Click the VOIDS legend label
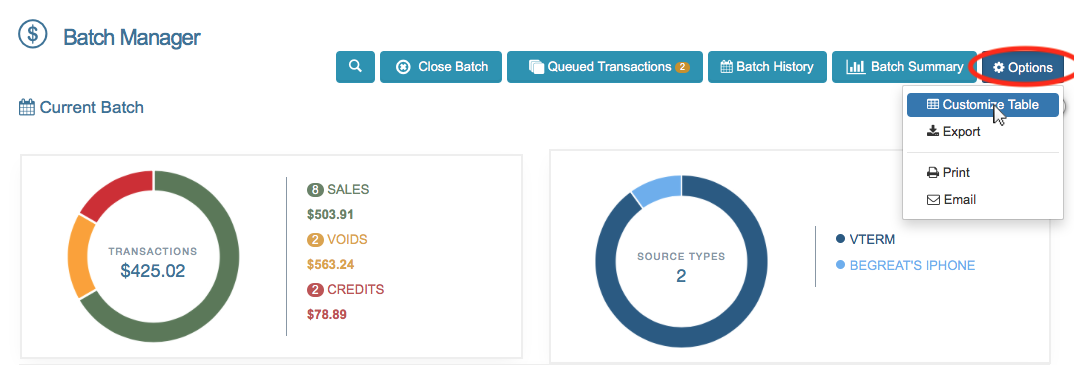The height and width of the screenshot is (365, 1074). (347, 240)
